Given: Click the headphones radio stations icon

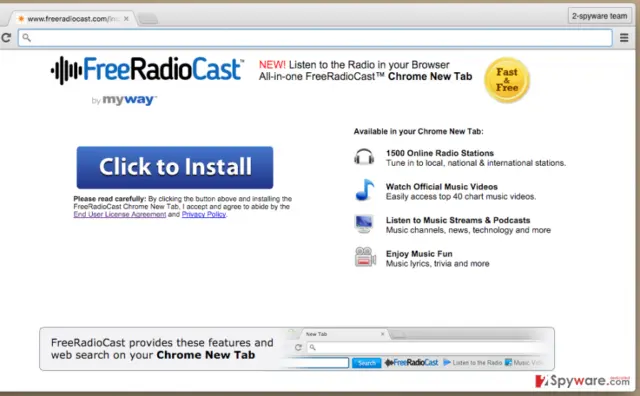Looking at the screenshot, I should pyautogui.click(x=364, y=157).
